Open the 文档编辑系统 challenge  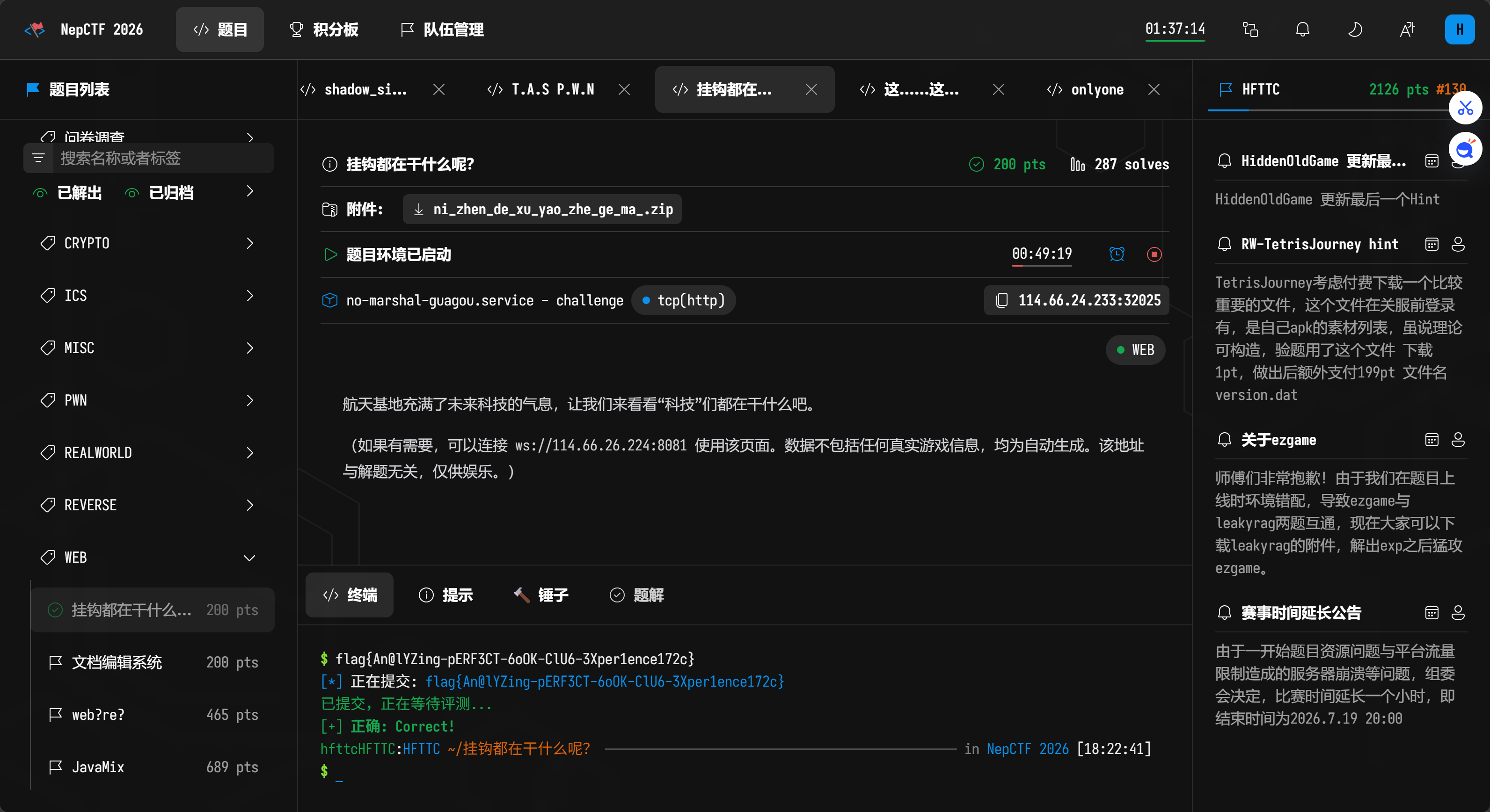[x=153, y=662]
